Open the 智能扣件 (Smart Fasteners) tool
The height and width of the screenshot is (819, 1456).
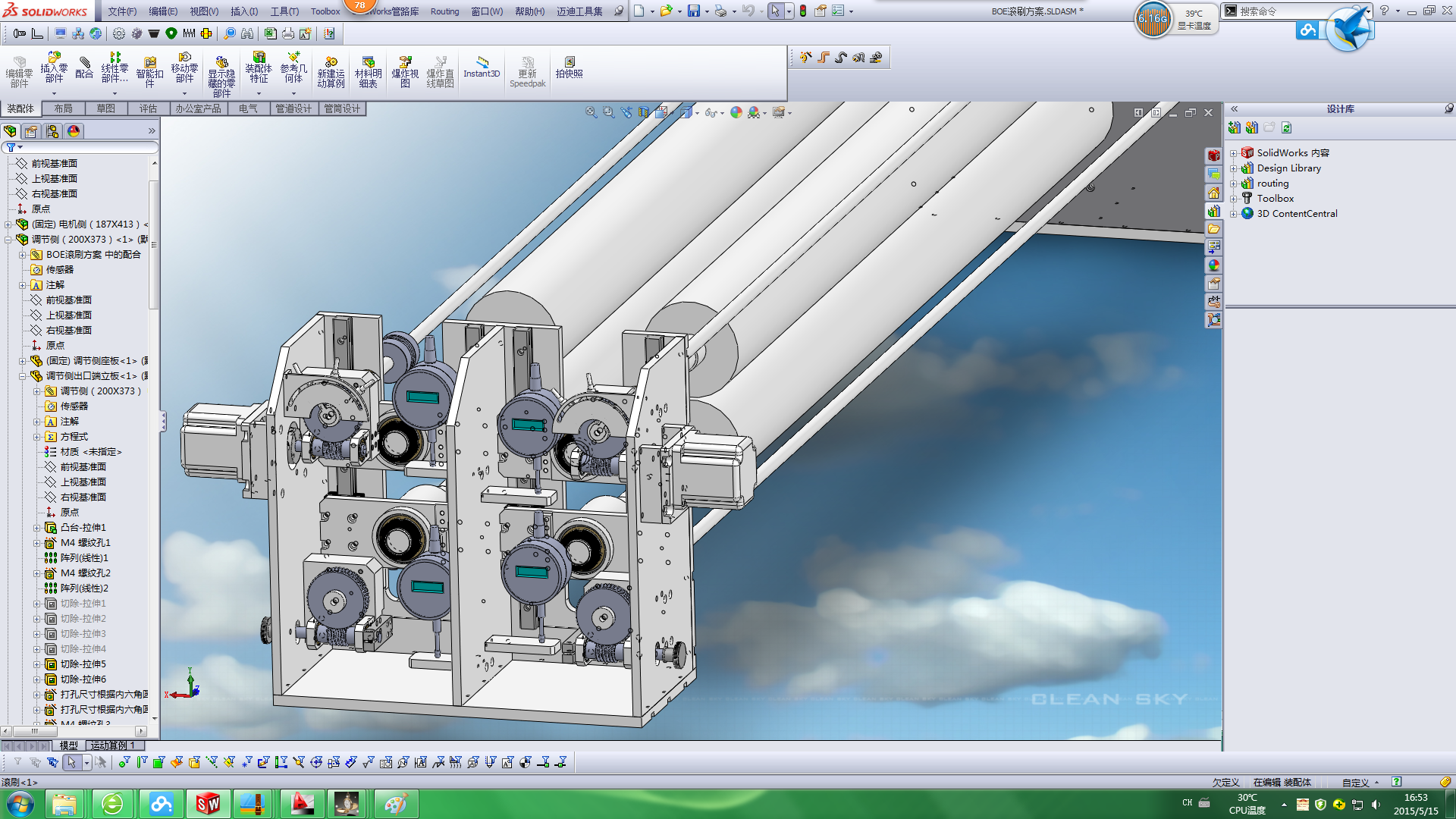[x=149, y=70]
